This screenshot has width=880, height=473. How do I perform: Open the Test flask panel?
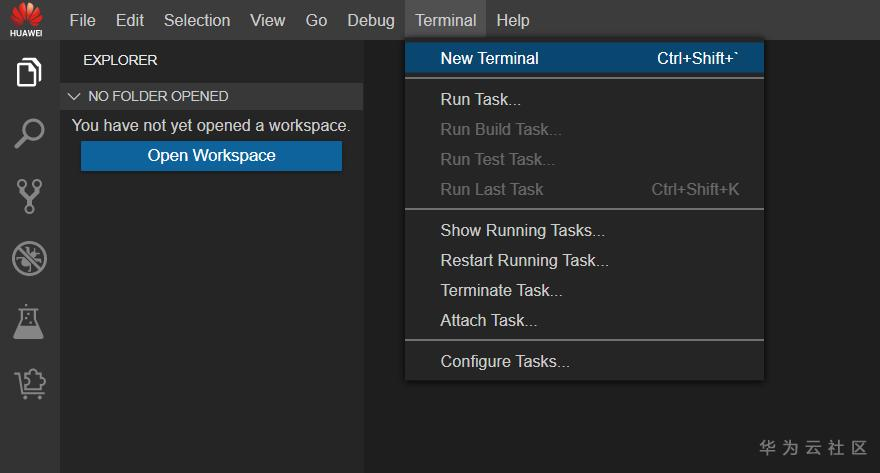(29, 321)
